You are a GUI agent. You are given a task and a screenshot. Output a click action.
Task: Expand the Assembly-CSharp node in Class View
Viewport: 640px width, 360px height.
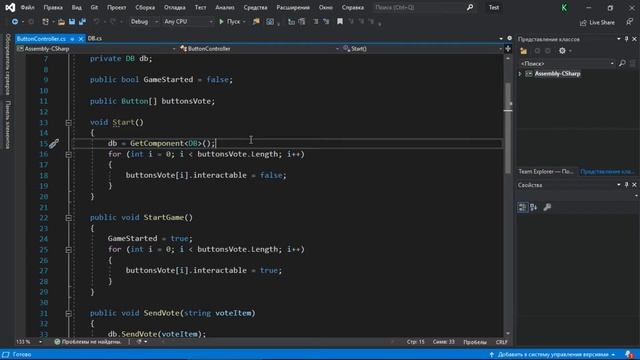click(520, 74)
